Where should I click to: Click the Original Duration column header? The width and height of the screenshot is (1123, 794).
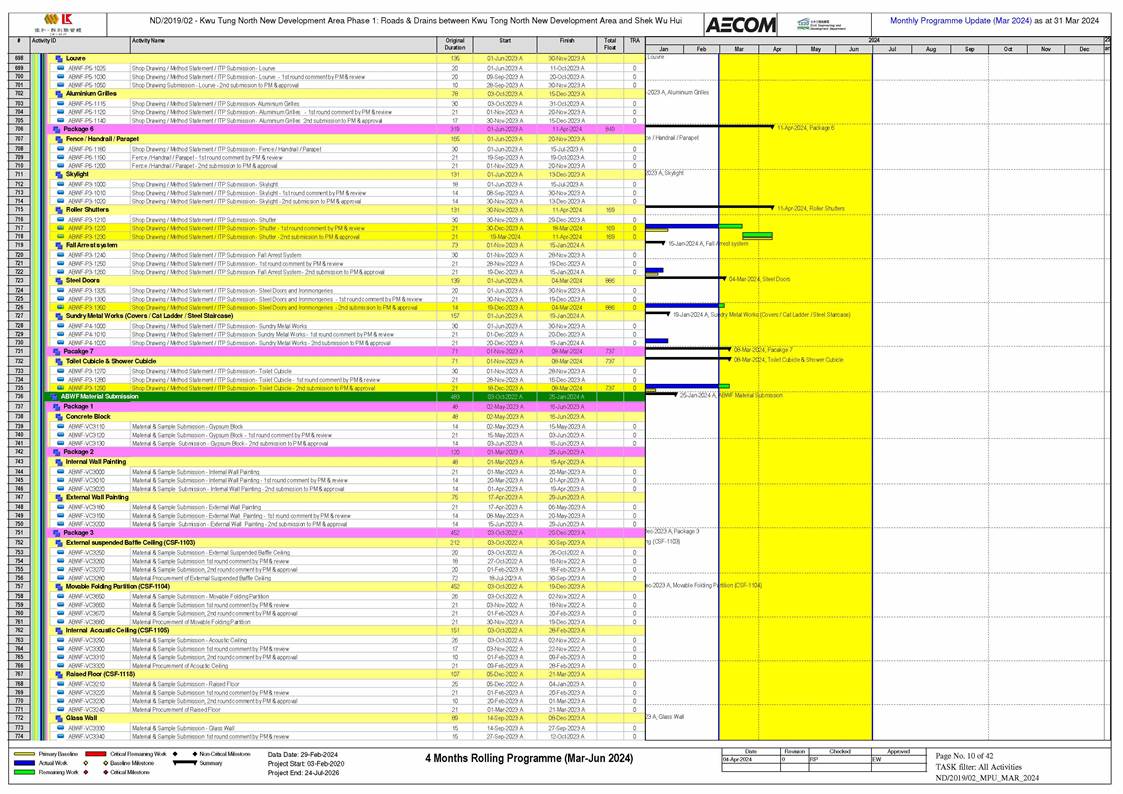pyautogui.click(x=454, y=44)
